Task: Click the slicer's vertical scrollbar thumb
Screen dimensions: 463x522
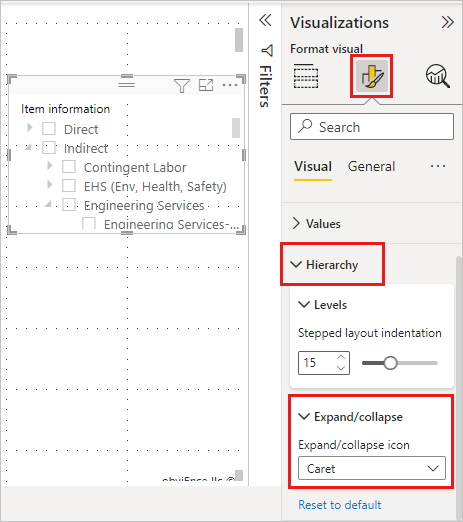Action: pos(236,128)
